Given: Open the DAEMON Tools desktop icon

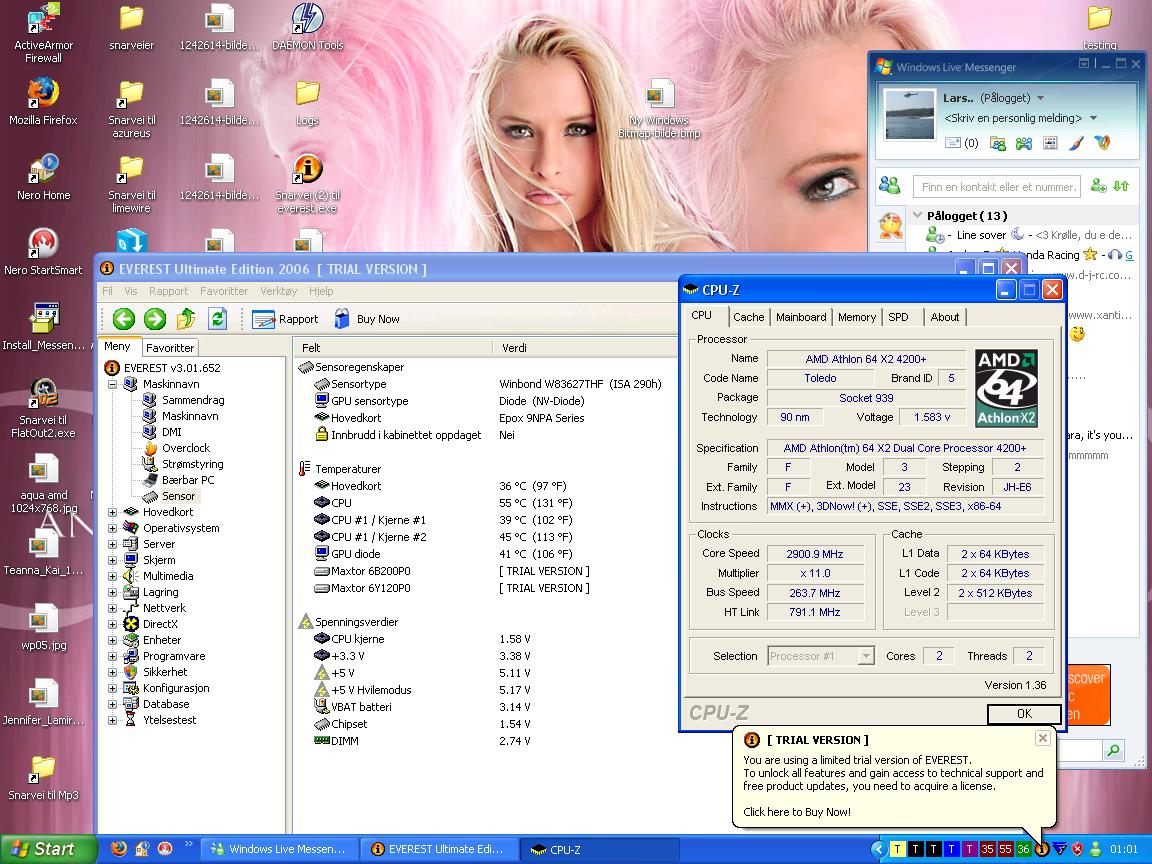Looking at the screenshot, I should (x=308, y=27).
